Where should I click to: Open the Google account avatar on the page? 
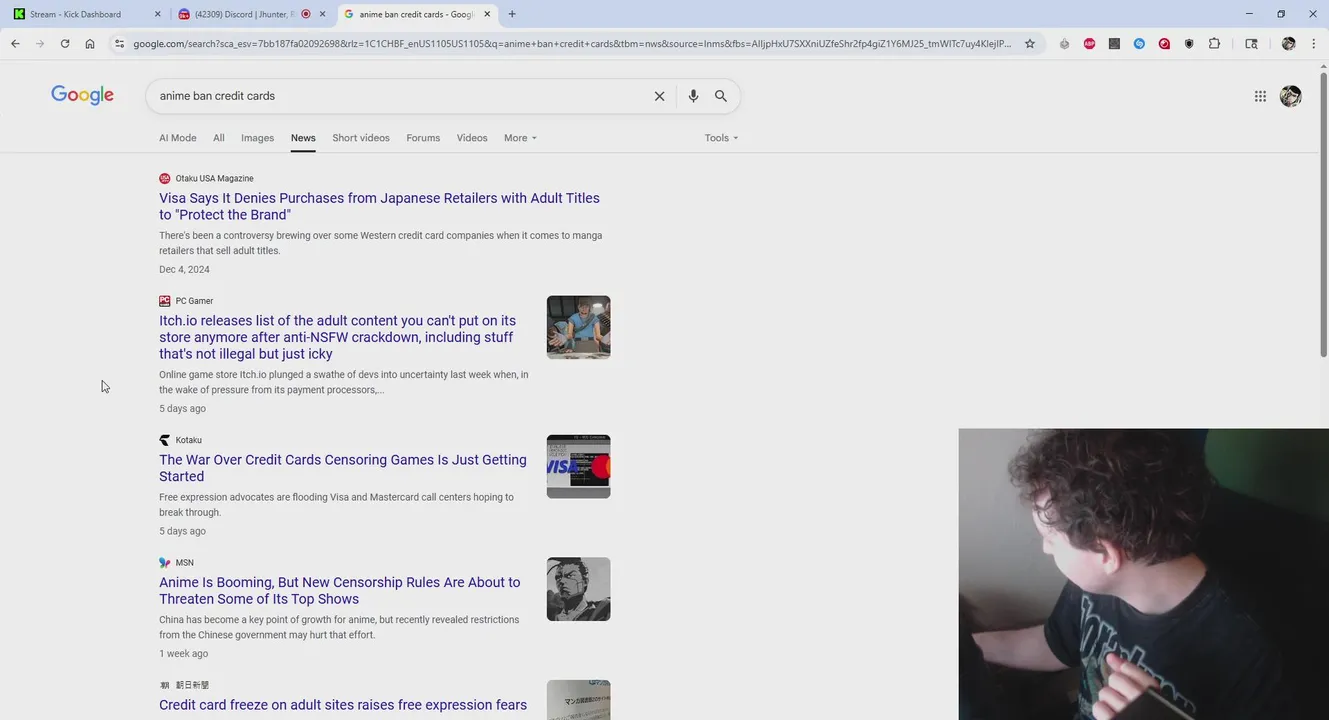(x=1291, y=96)
